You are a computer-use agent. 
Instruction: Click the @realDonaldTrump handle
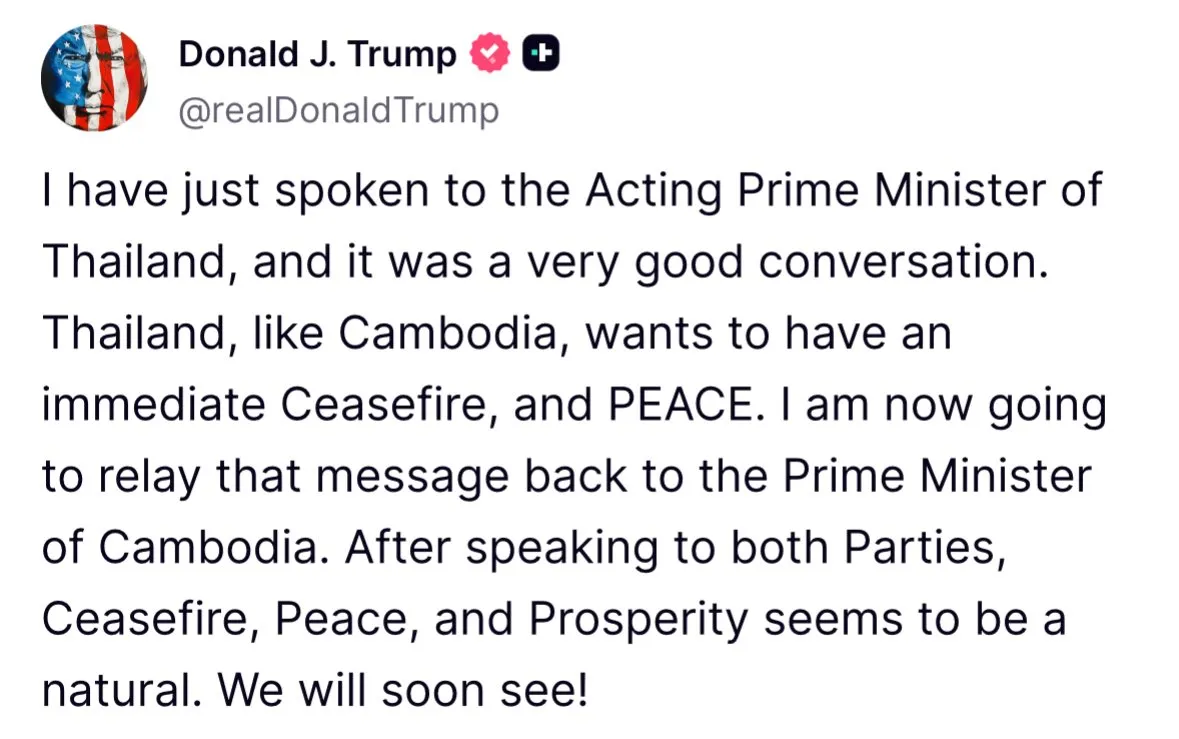click(x=338, y=111)
